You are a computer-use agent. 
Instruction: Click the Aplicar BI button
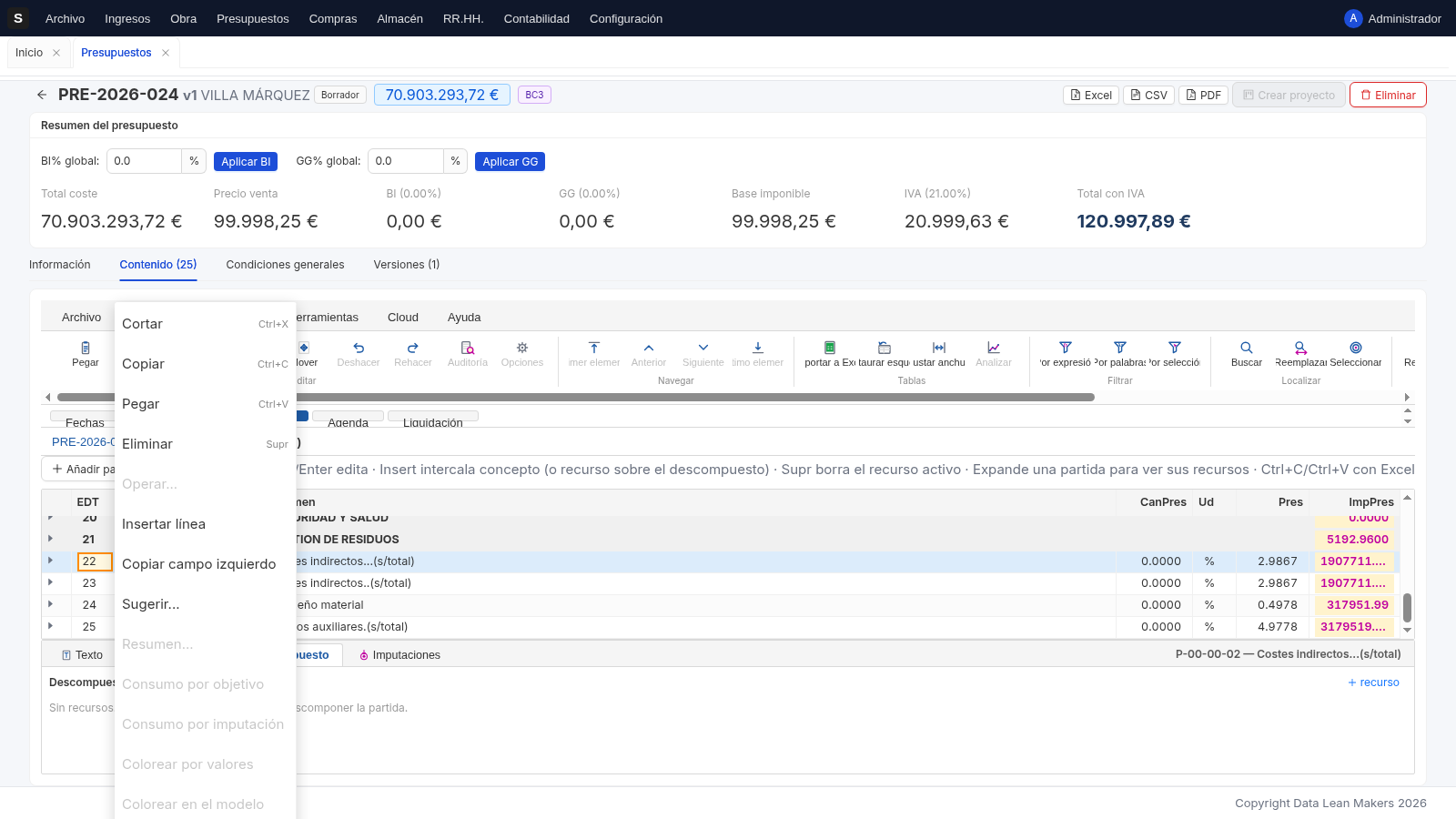(246, 161)
